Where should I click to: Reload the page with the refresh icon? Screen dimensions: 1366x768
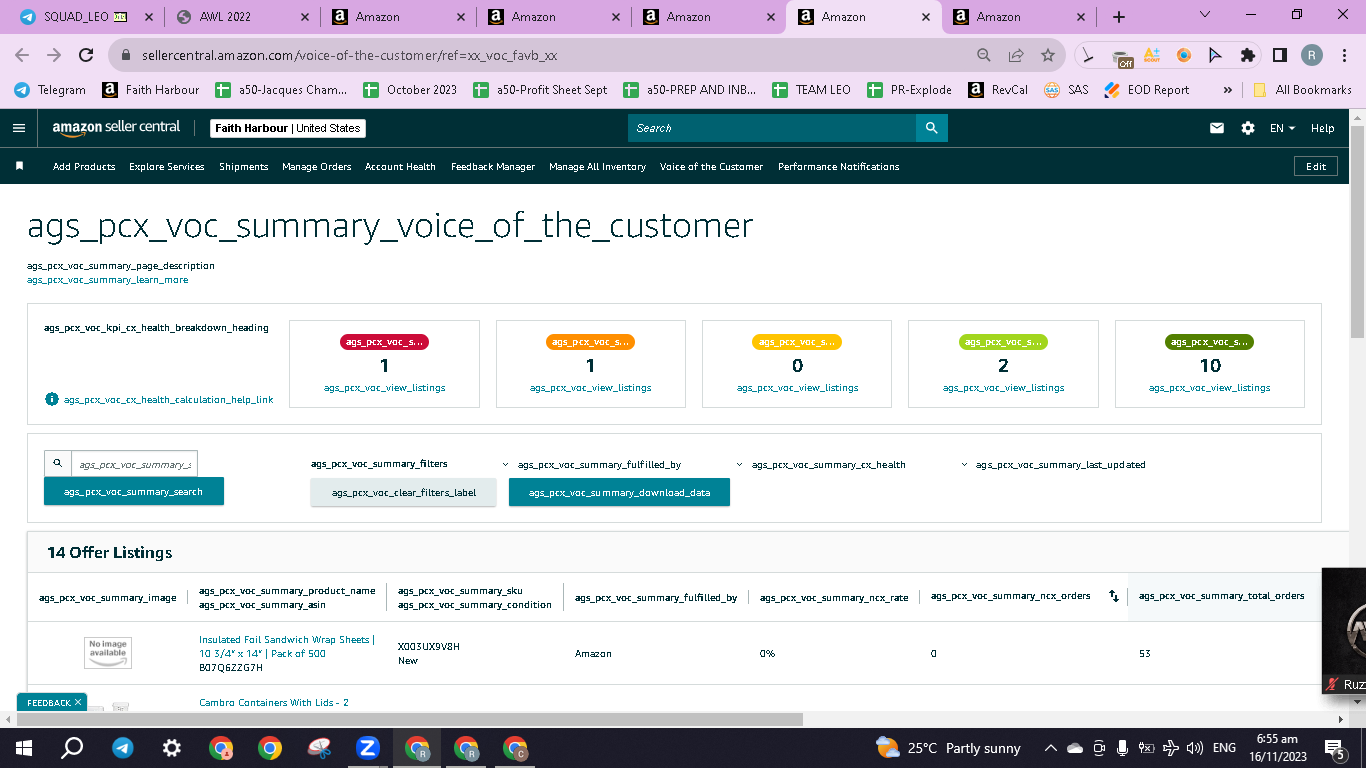pyautogui.click(x=87, y=55)
